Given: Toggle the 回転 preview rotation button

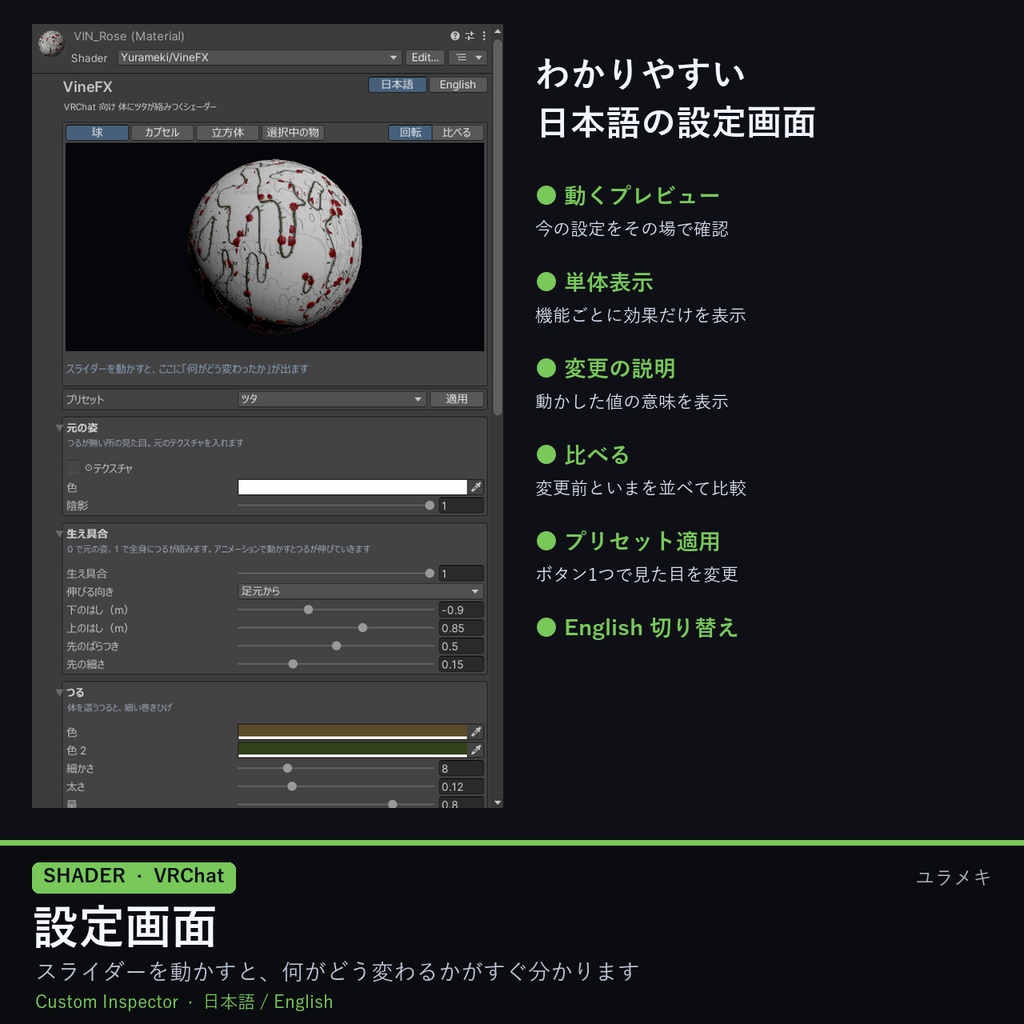Looking at the screenshot, I should pos(410,133).
